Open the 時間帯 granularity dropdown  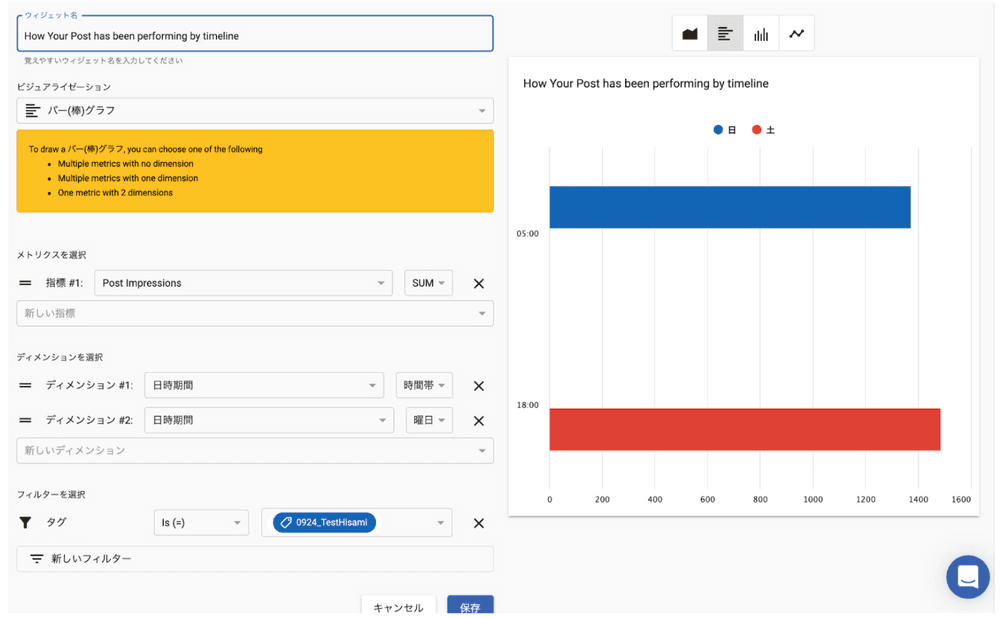(424, 386)
